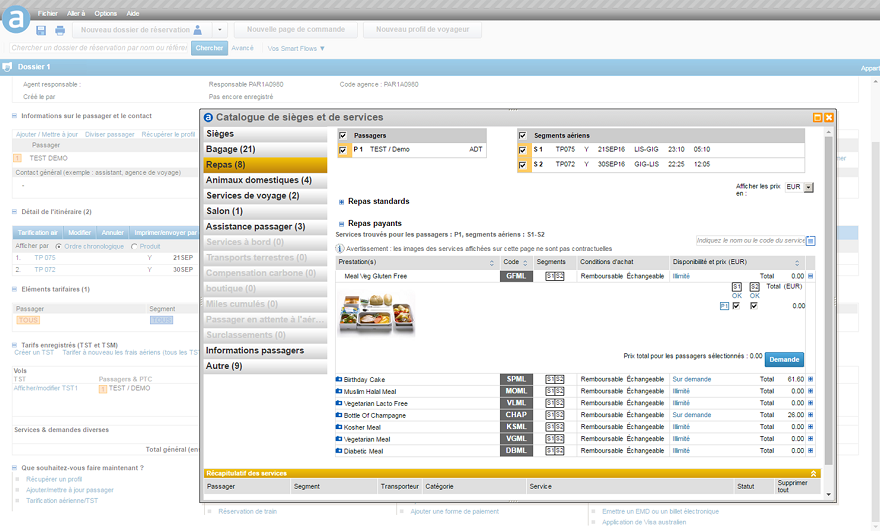Click the service search filter icon
Viewport: 880px width, 531px height.
pyautogui.click(x=811, y=241)
